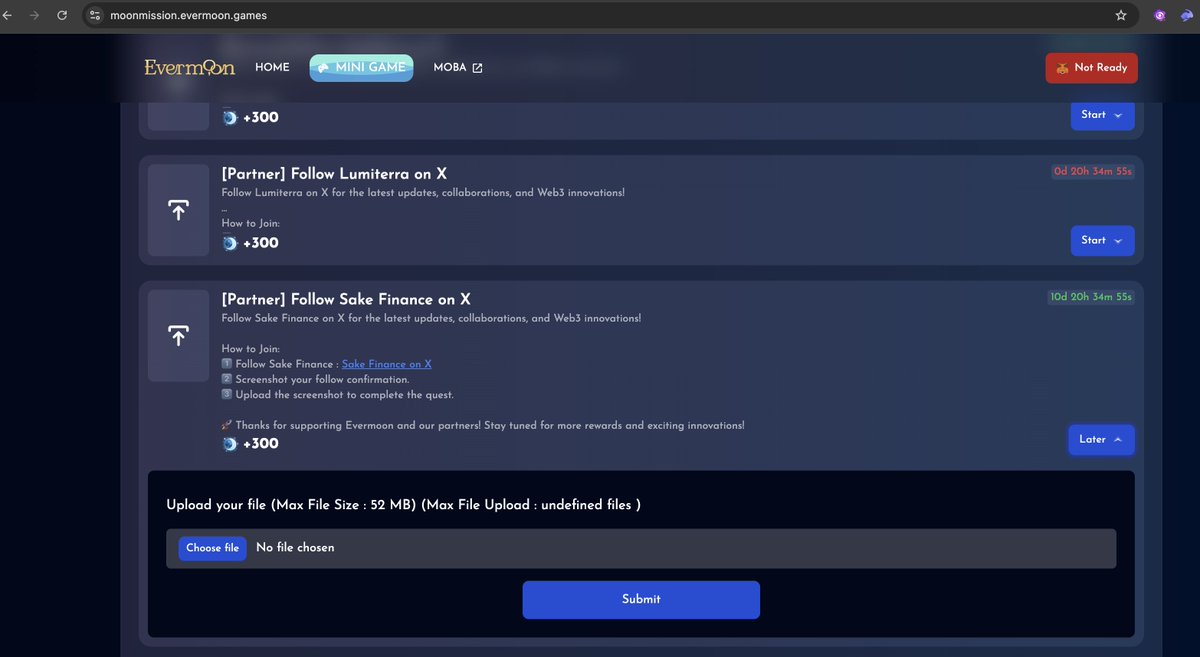Click 'Upload the screenshot to complete the quest.' text

click(x=344, y=394)
